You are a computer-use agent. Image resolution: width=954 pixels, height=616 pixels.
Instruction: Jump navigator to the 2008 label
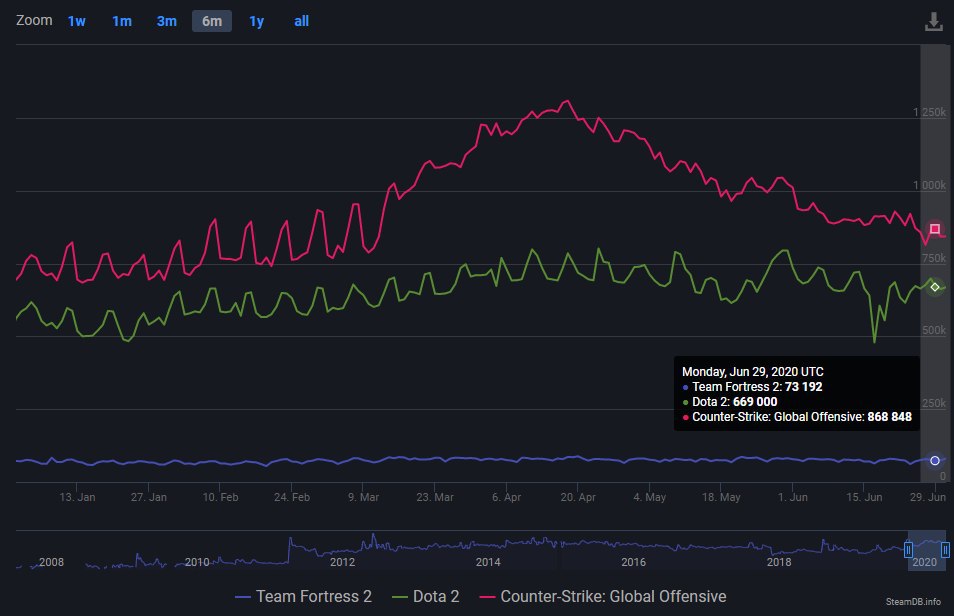[51, 562]
